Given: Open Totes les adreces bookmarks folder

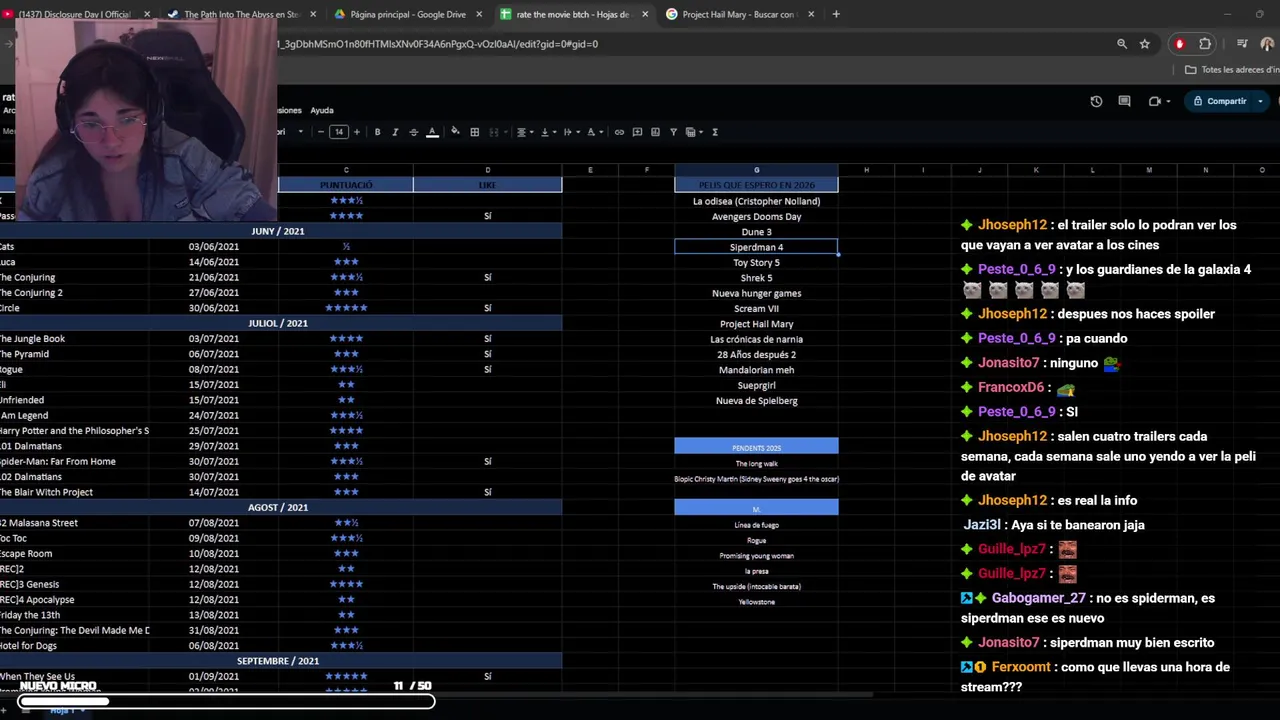Looking at the screenshot, I should pos(1232,70).
